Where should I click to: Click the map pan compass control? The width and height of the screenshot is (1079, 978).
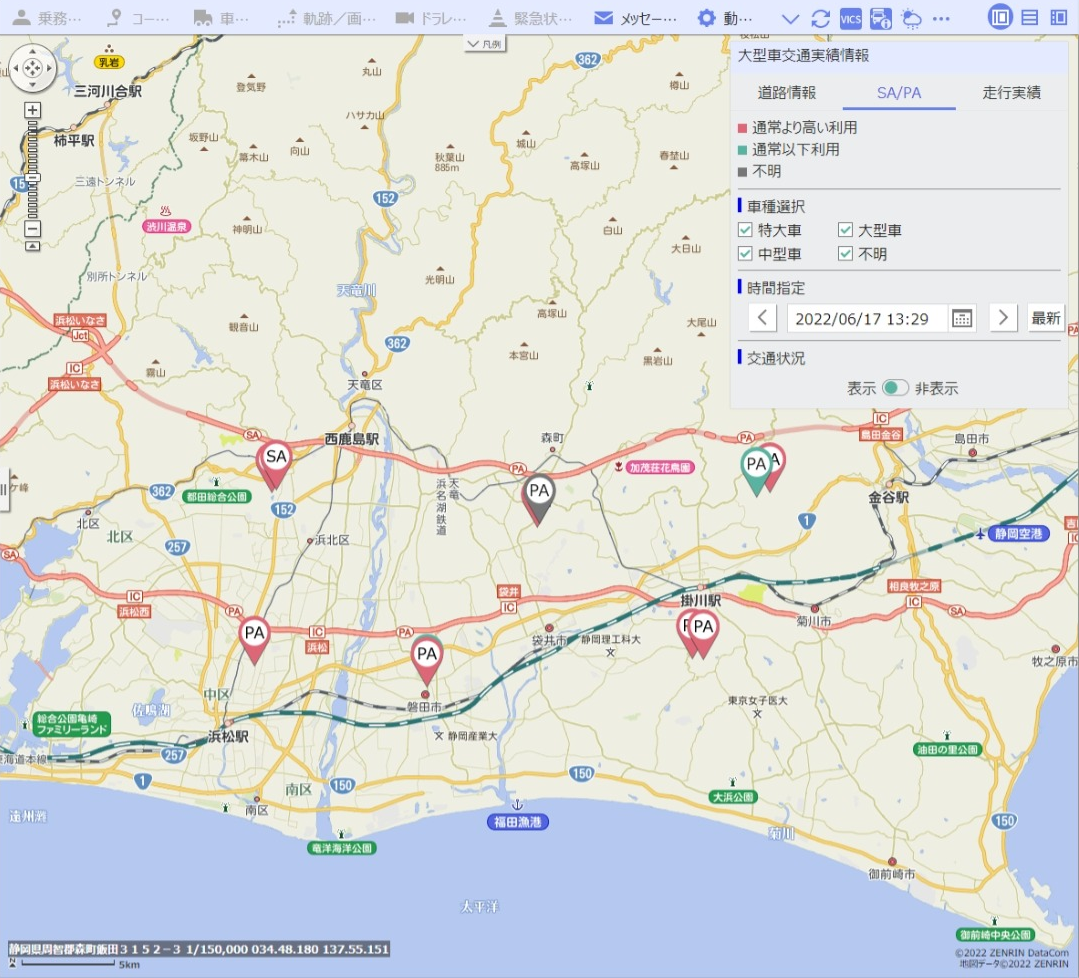32,68
